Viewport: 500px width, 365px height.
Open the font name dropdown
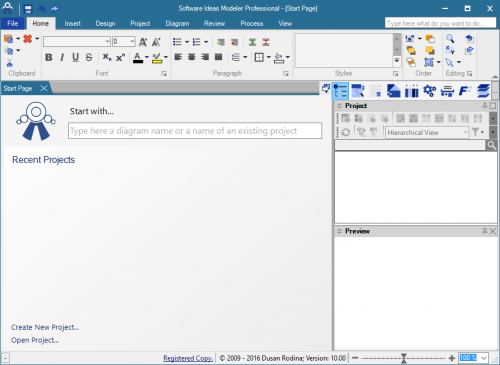[107, 42]
